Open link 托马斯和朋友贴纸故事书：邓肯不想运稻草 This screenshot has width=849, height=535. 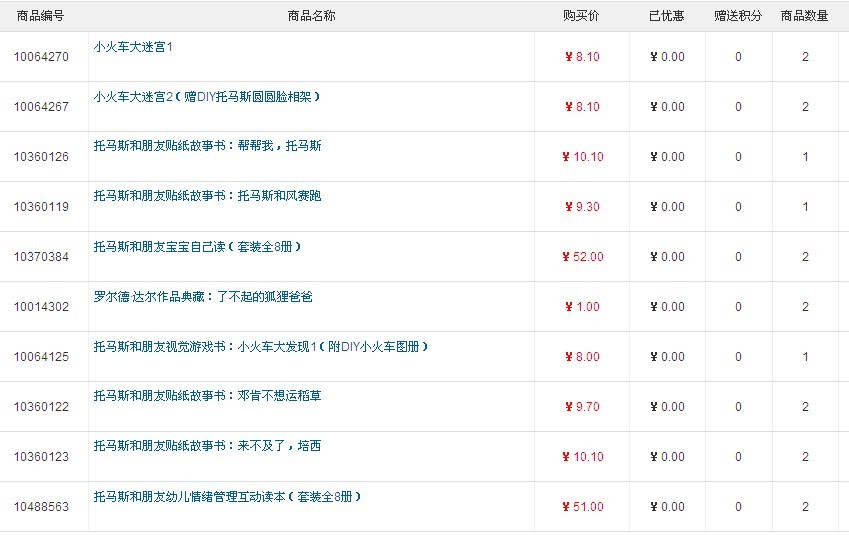[207, 396]
